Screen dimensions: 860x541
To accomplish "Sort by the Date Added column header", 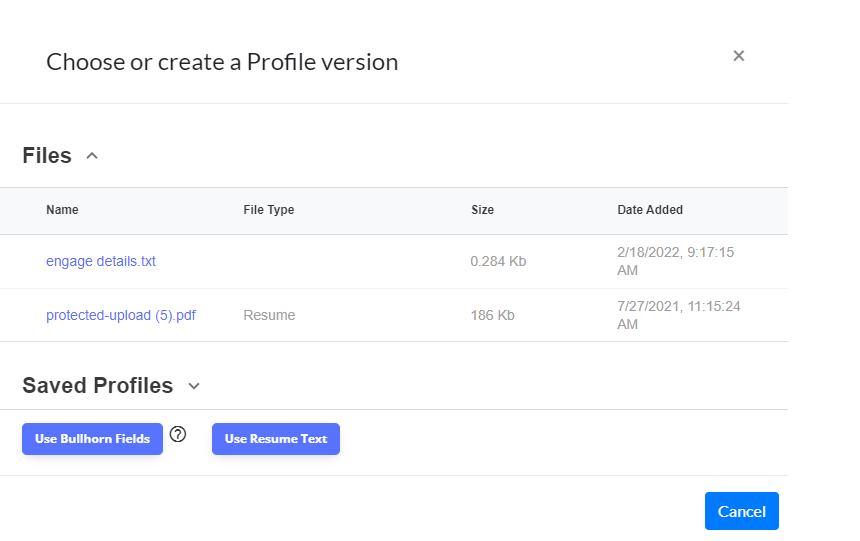I will (x=650, y=210).
